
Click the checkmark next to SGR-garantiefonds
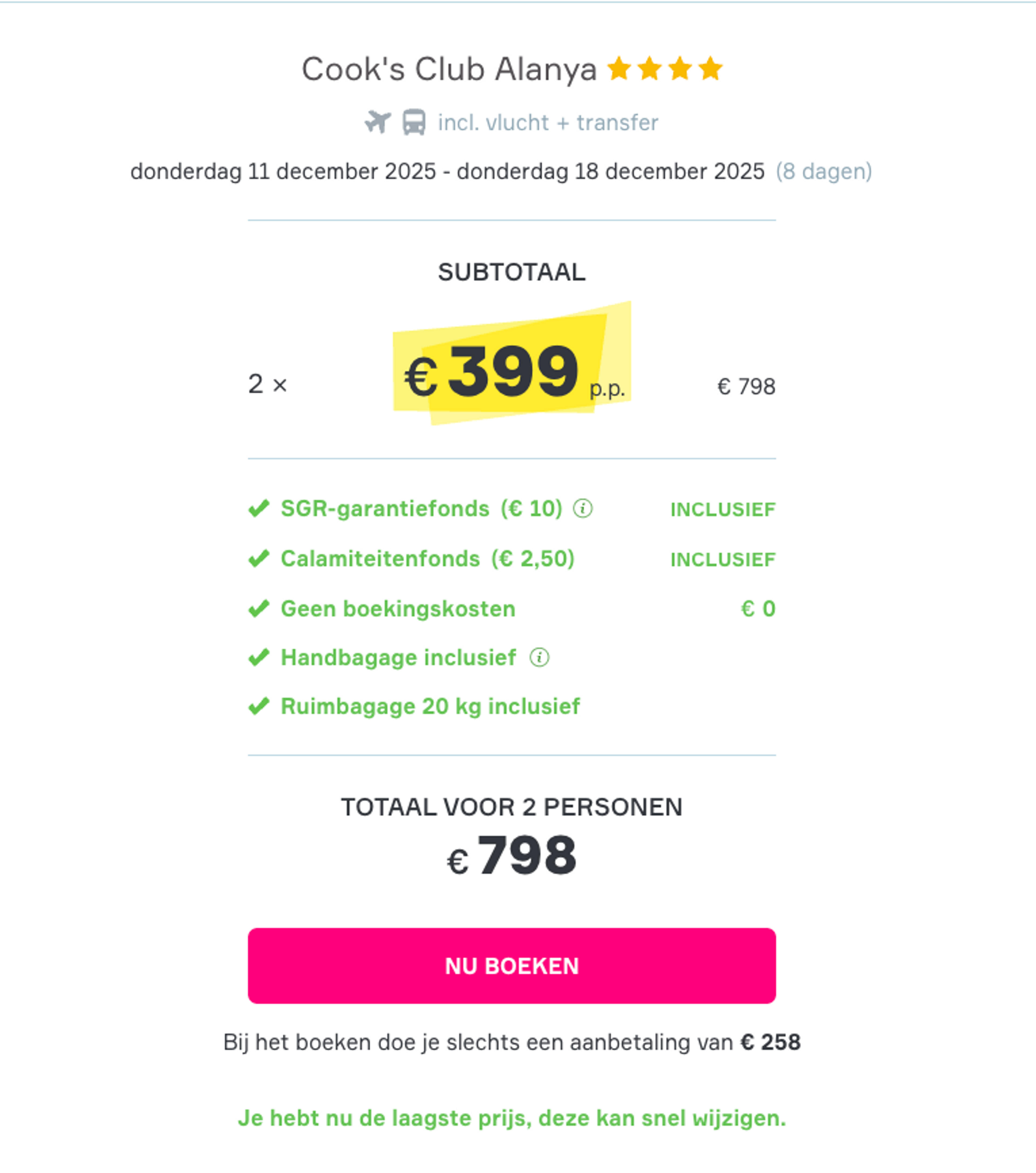click(259, 508)
